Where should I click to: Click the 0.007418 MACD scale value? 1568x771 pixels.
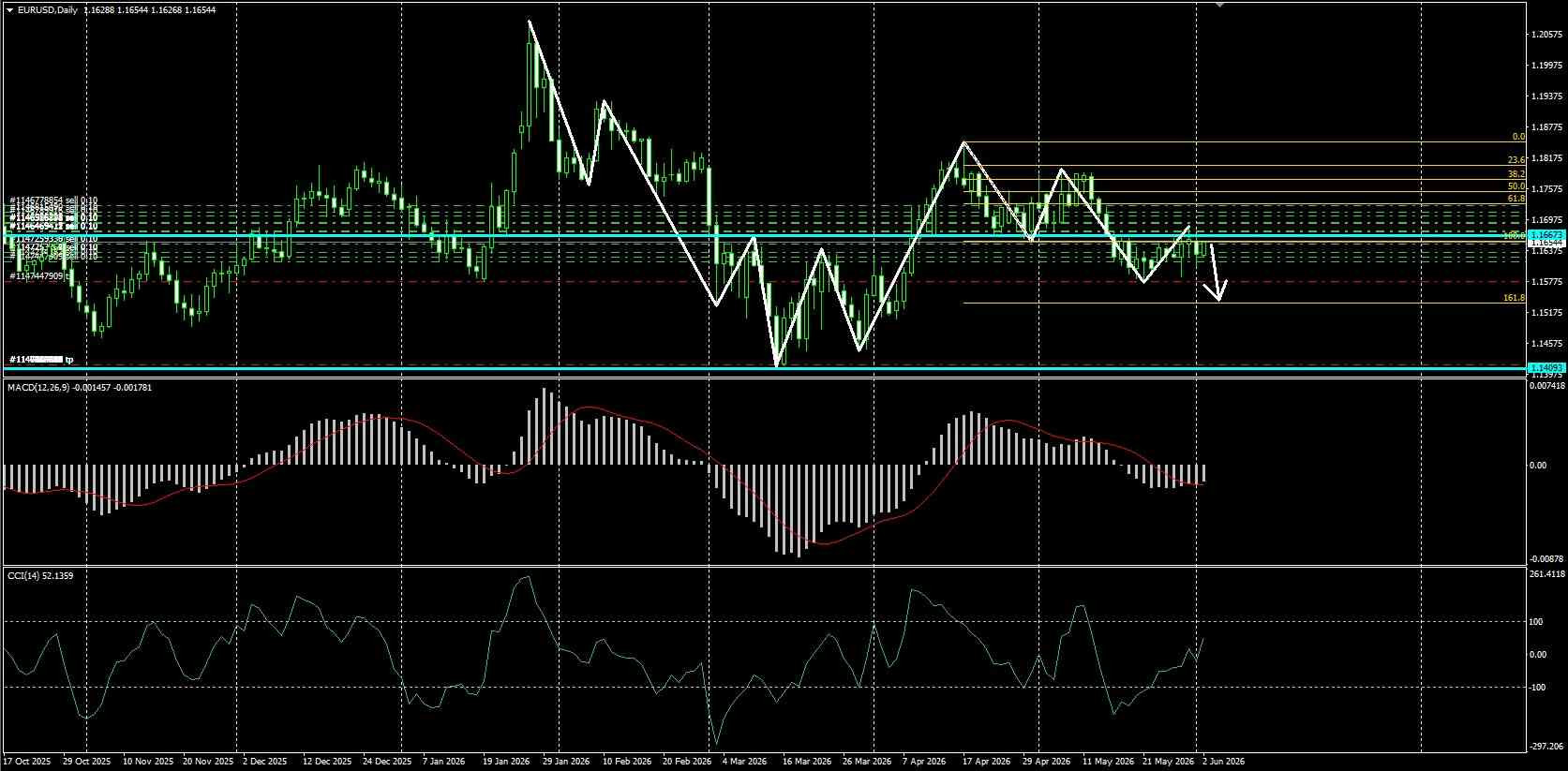1546,385
